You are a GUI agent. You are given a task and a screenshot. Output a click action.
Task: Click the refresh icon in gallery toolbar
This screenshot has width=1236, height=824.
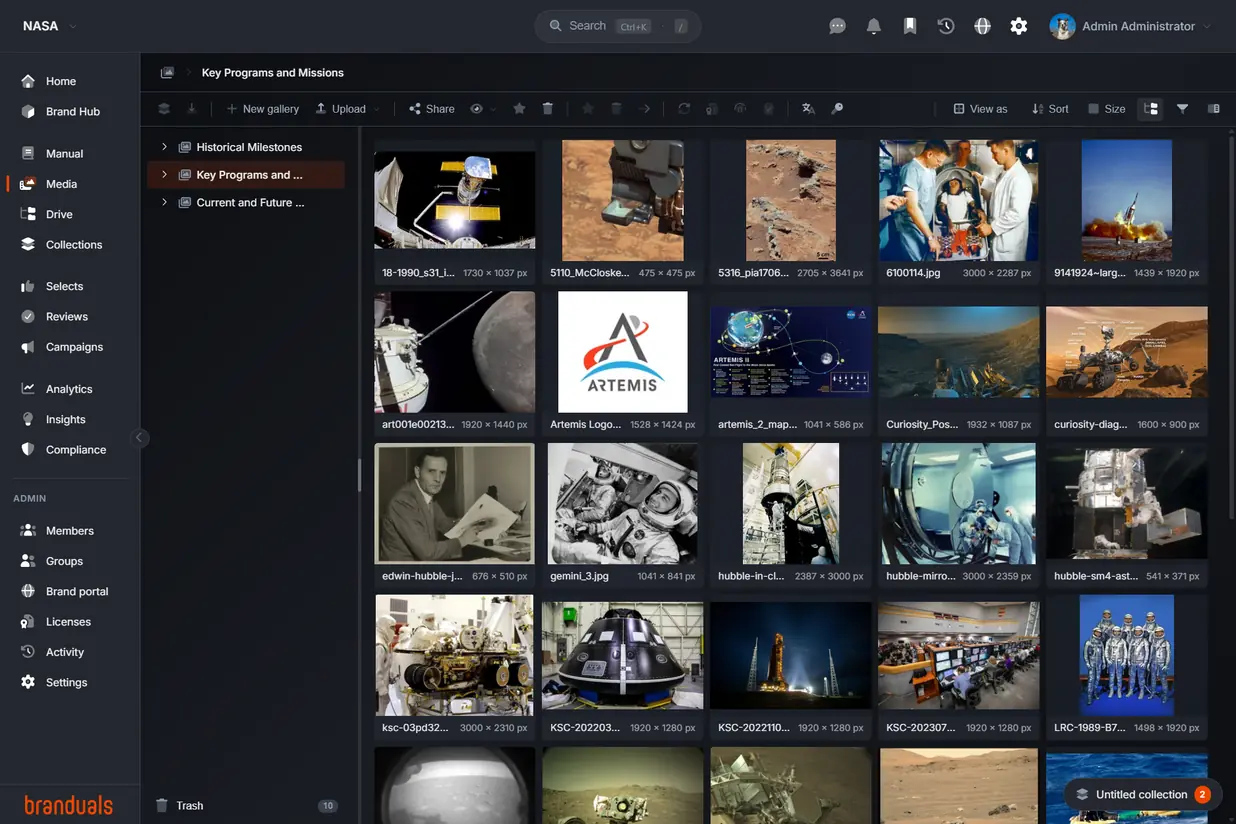click(x=684, y=109)
